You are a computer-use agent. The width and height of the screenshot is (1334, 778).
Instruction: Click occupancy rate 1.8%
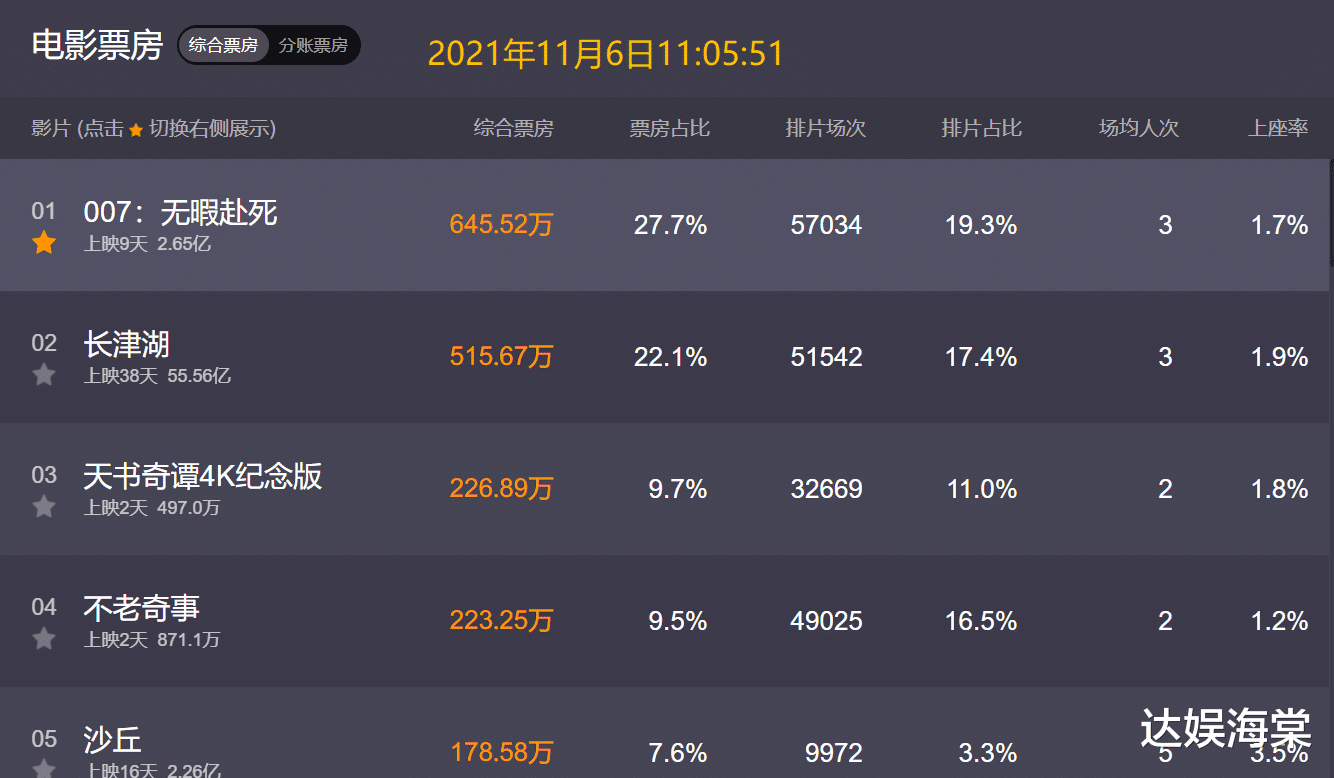(x=1280, y=489)
